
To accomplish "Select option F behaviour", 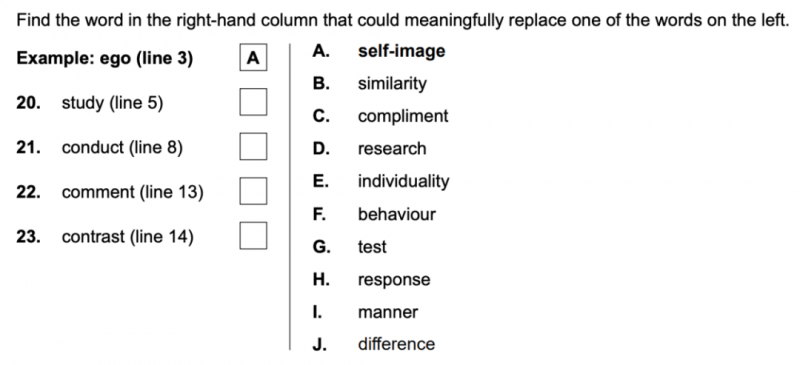I will coord(374,214).
